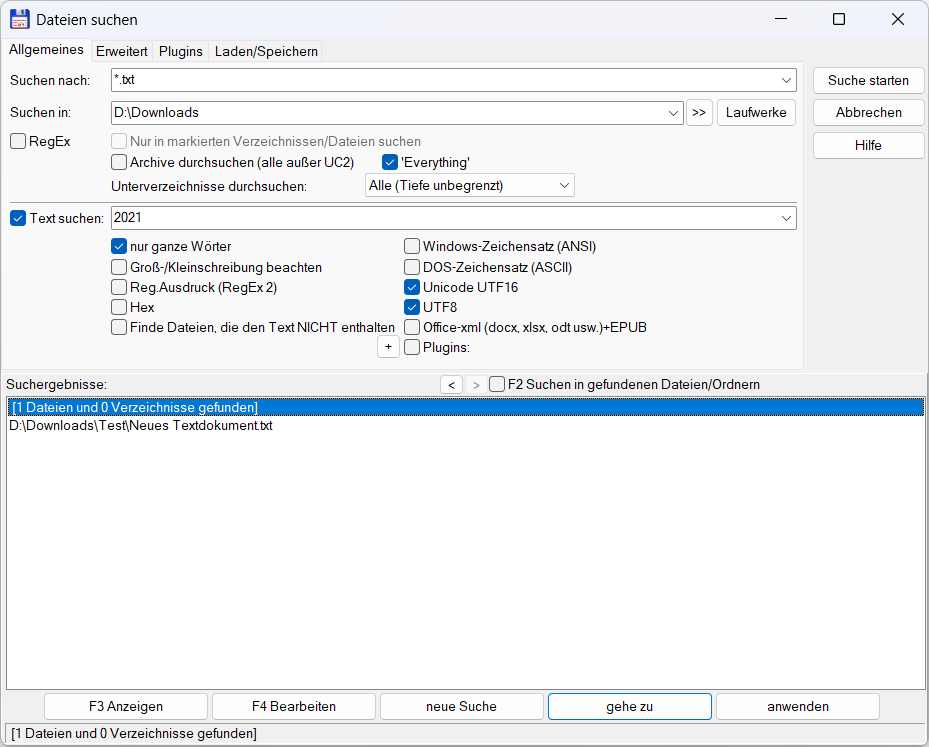Expand the 'Suchen nach' dropdown arrow
This screenshot has width=929, height=747.
tap(786, 80)
